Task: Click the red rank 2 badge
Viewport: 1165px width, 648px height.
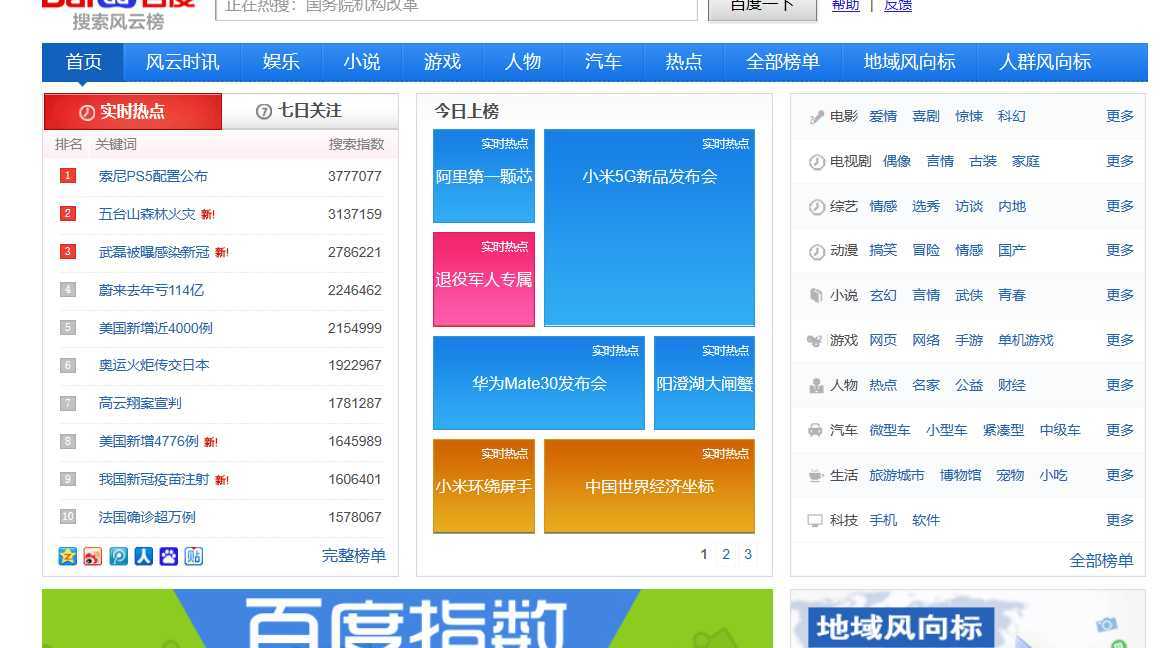Action: [x=68, y=214]
